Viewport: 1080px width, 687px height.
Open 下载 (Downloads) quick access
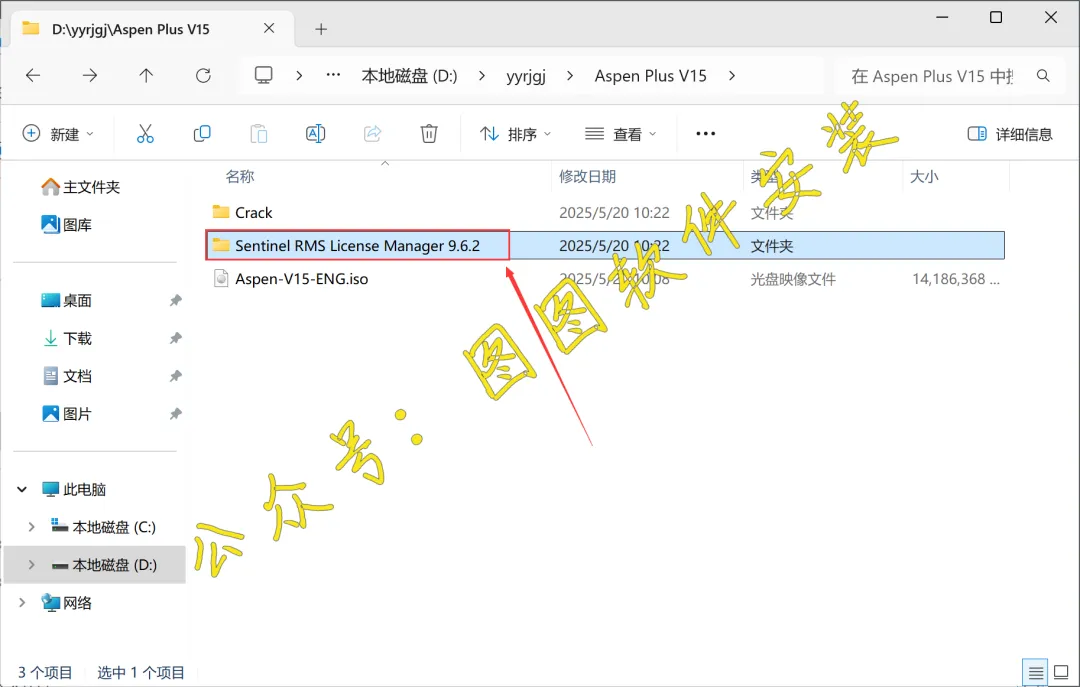point(67,338)
